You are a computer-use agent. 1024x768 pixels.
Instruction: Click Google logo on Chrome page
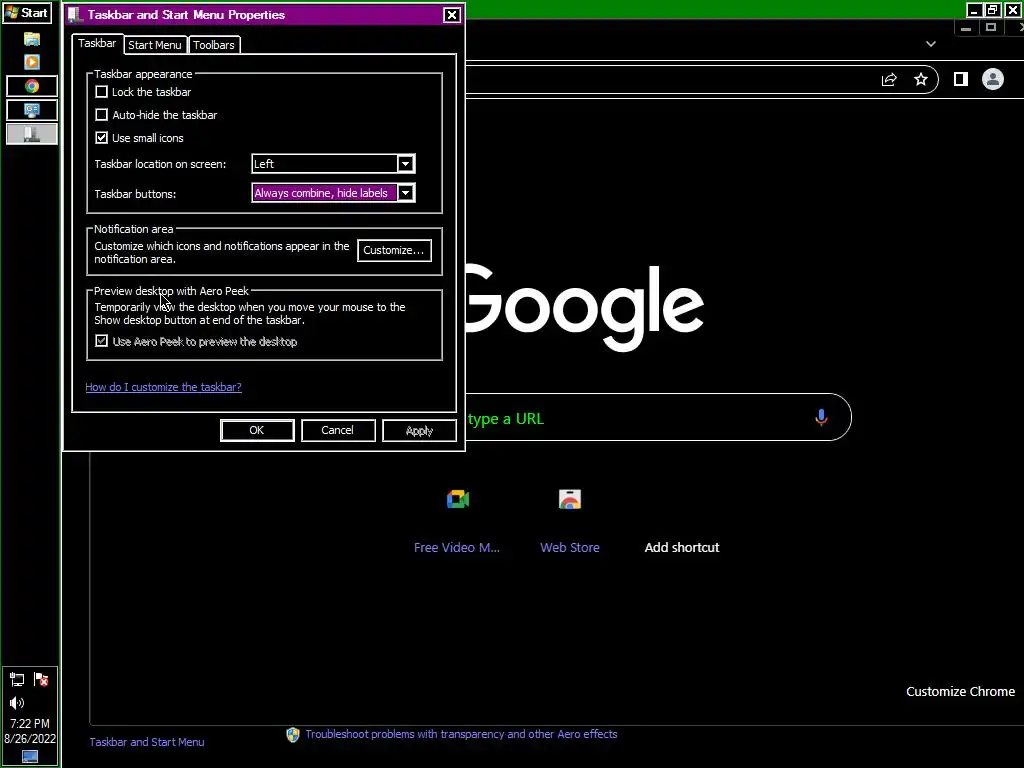[584, 307]
